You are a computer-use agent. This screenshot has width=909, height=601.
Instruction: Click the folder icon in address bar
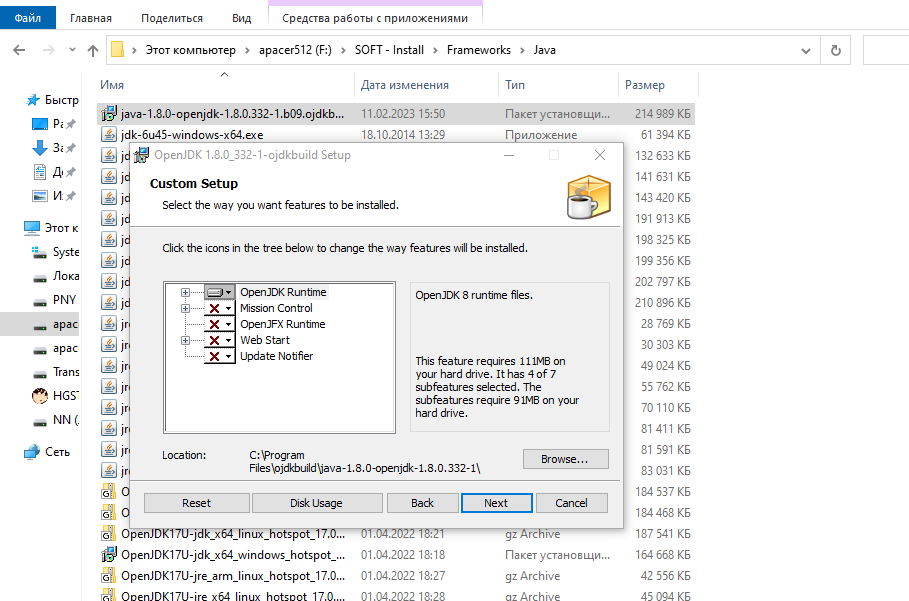pyautogui.click(x=118, y=50)
